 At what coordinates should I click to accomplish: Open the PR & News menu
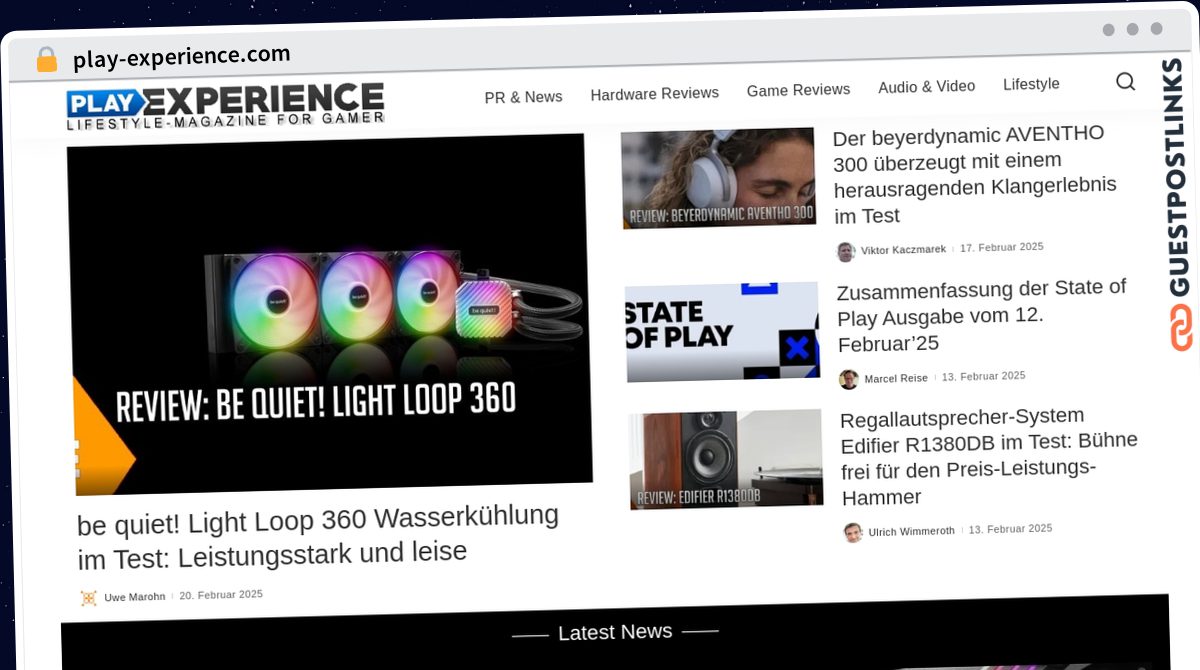tap(523, 97)
